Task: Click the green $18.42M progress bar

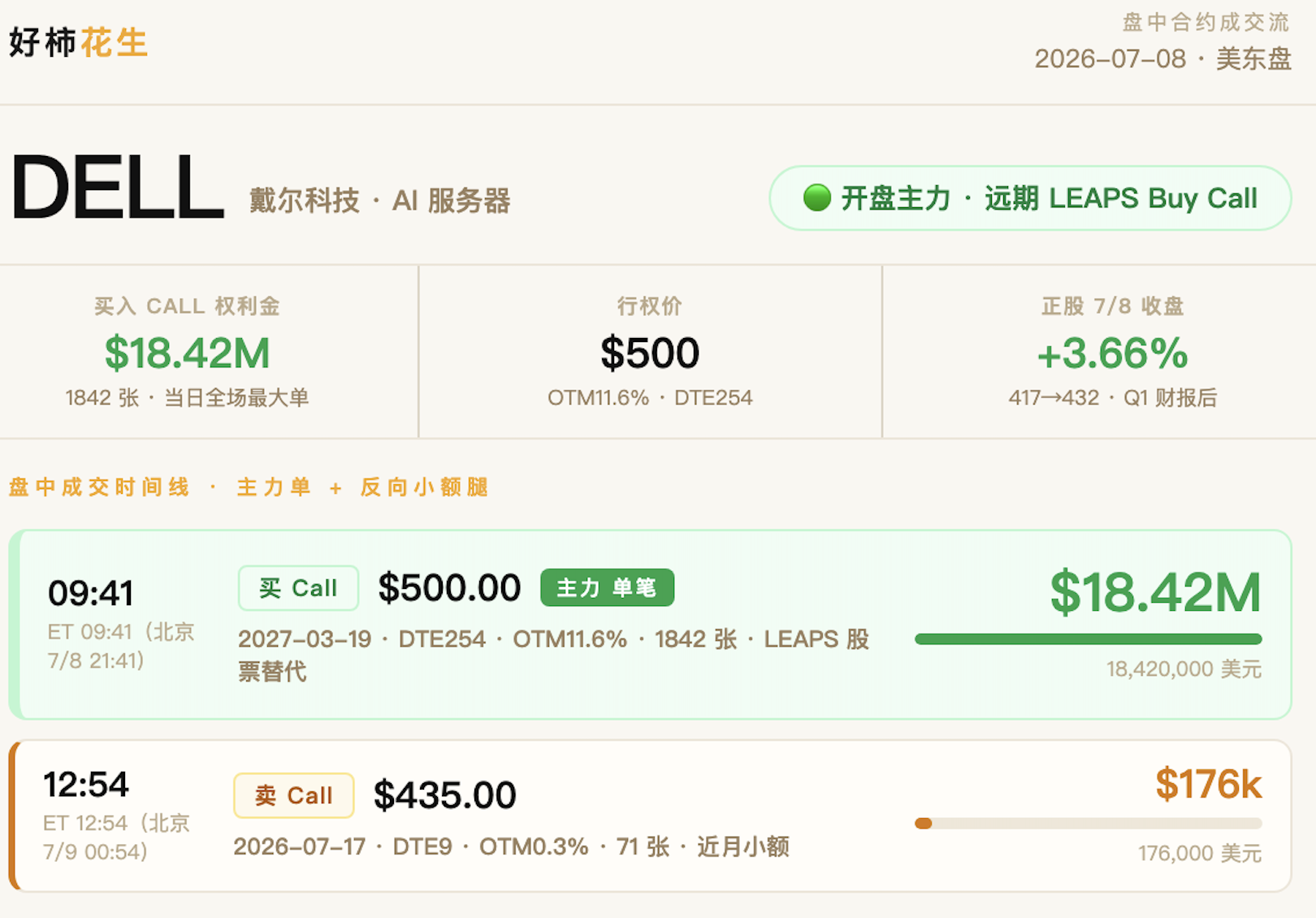Action: [x=1088, y=639]
